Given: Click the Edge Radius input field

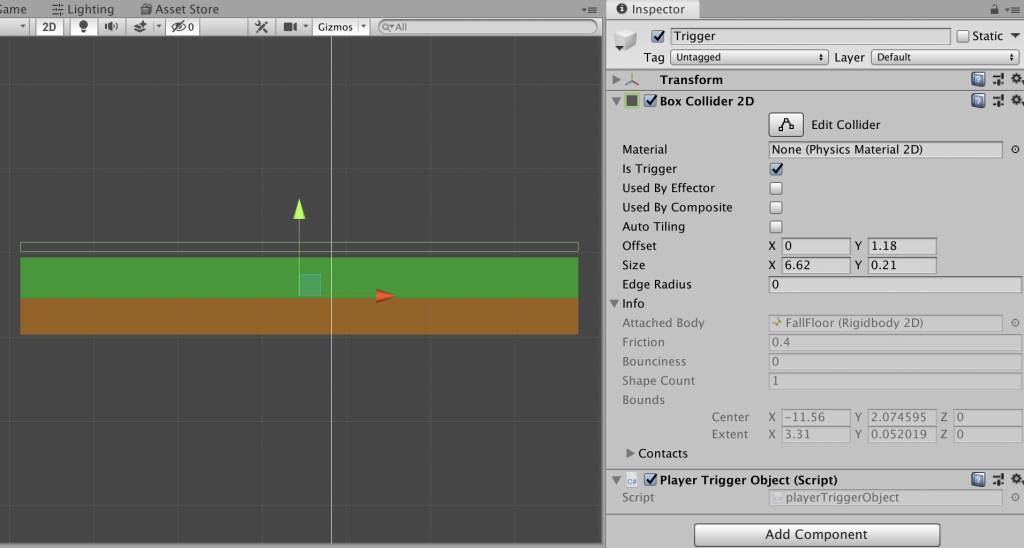Looking at the screenshot, I should pos(895,284).
